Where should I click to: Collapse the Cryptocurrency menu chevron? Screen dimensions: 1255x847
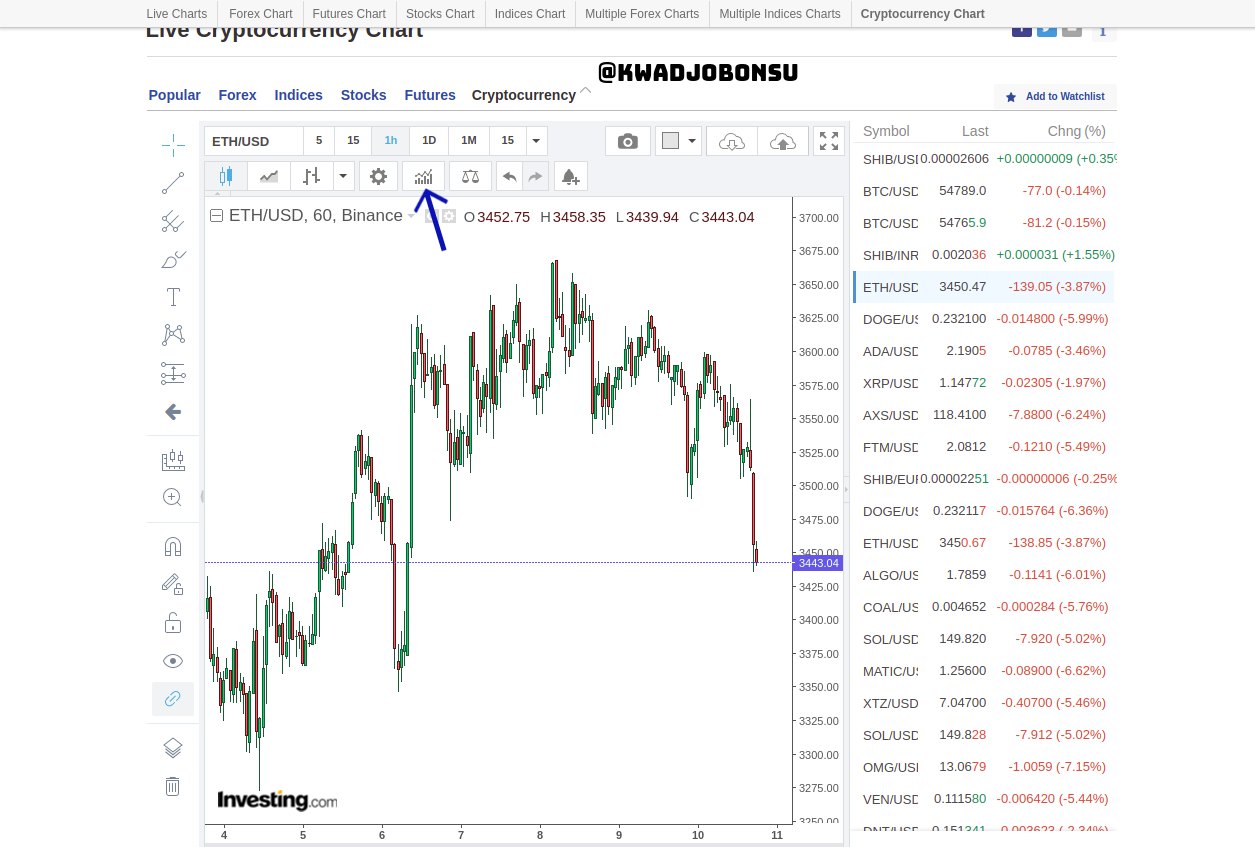coord(586,91)
